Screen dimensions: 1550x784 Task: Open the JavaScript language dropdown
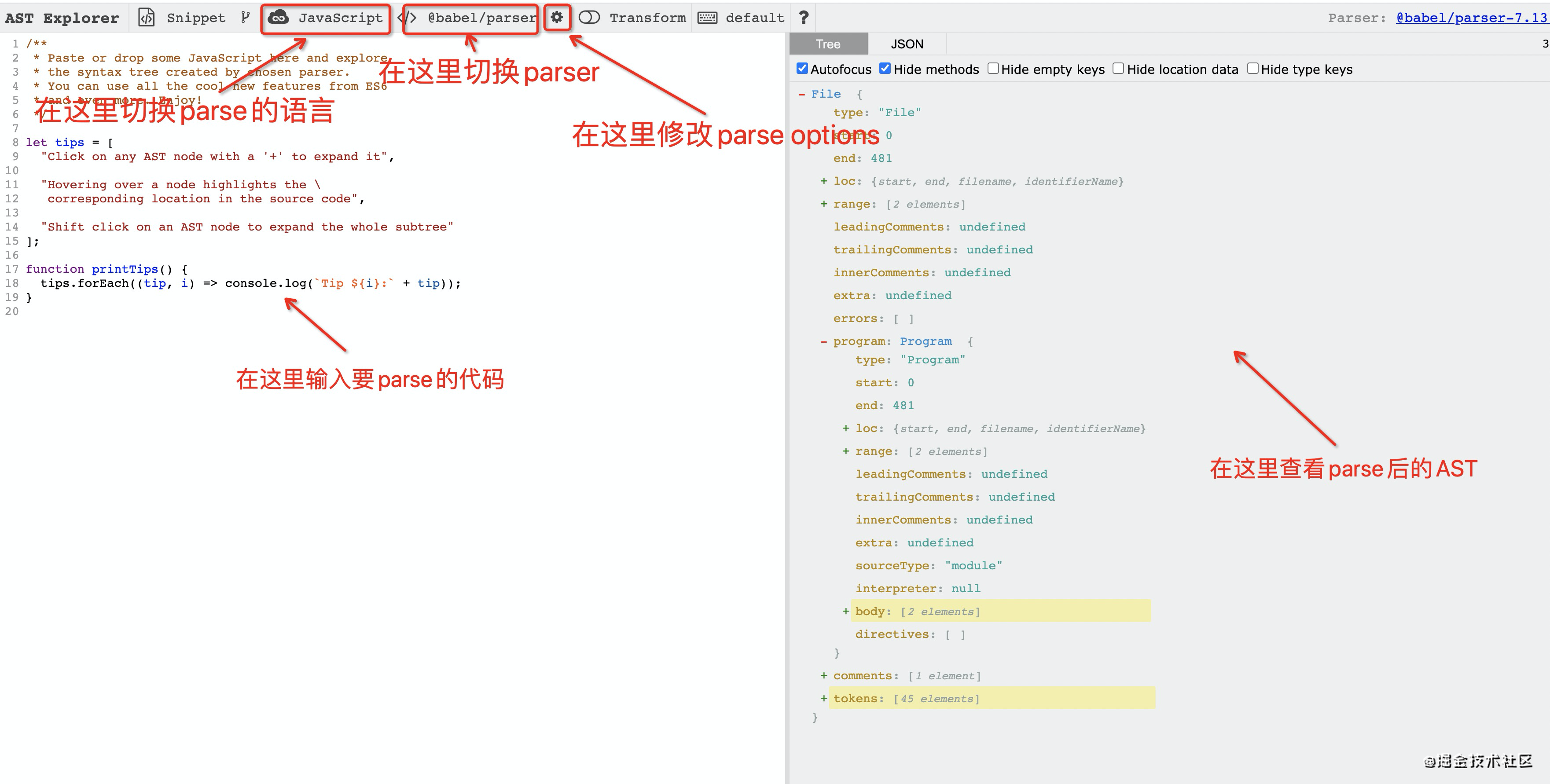click(326, 18)
